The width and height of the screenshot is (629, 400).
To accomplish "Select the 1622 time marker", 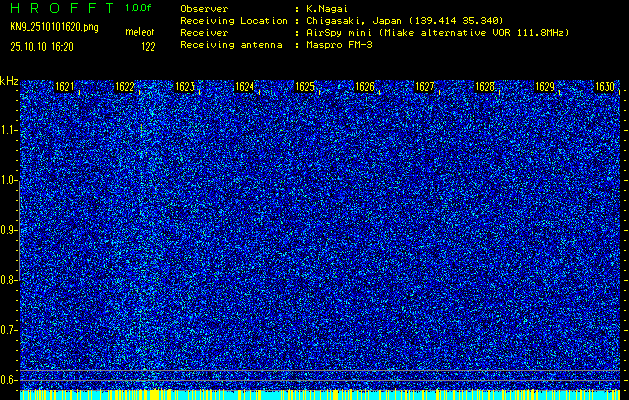I will 125,87.
